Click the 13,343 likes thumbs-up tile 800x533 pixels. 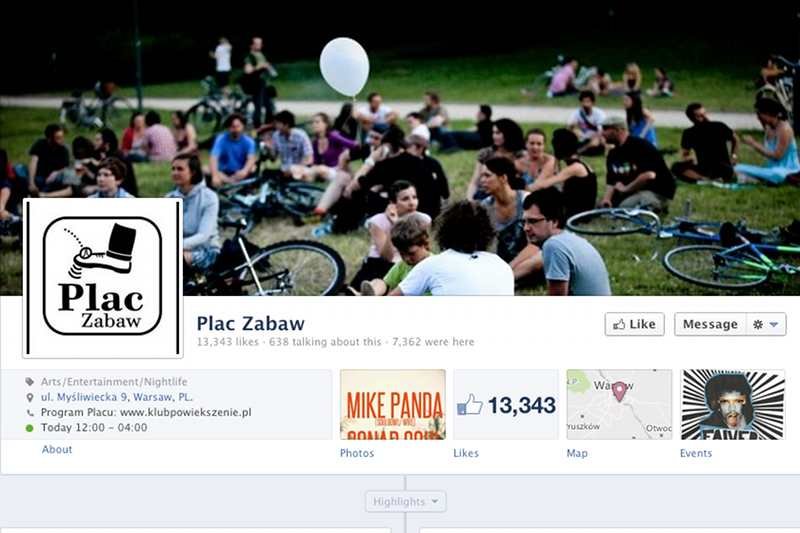506,404
